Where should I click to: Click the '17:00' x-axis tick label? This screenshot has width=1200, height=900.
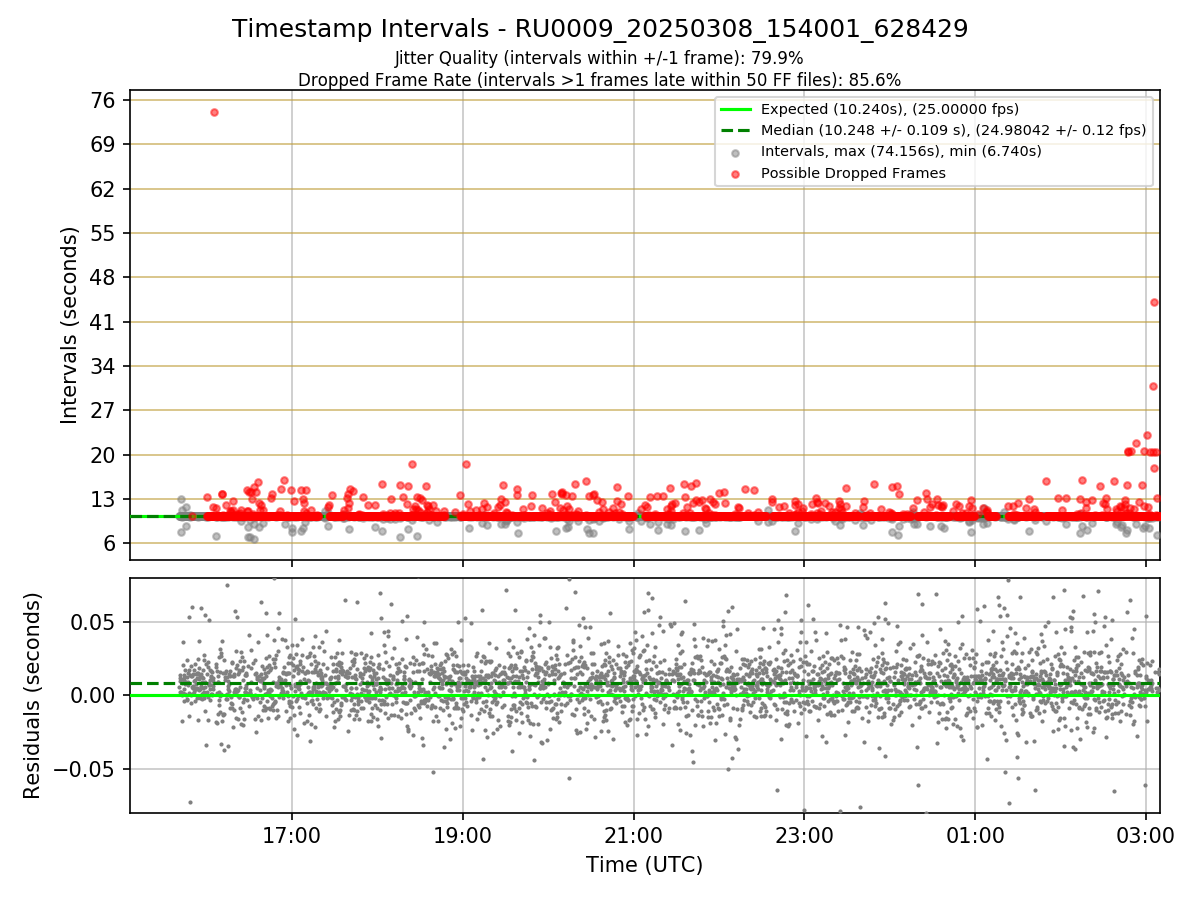point(292,834)
